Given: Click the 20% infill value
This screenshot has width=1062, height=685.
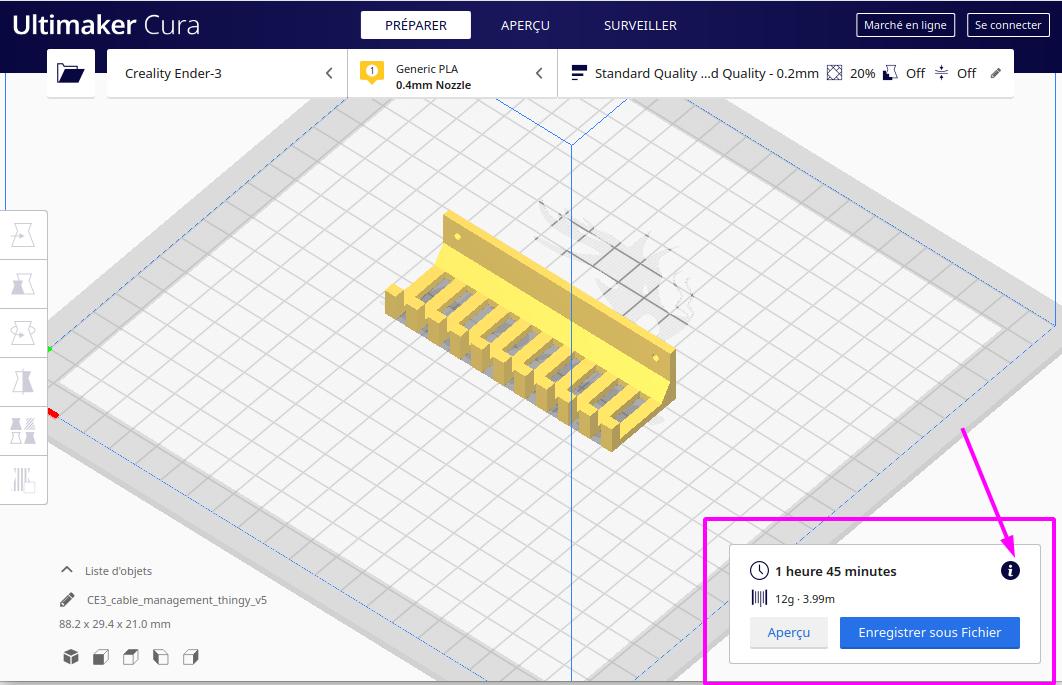Looking at the screenshot, I should pos(862,73).
